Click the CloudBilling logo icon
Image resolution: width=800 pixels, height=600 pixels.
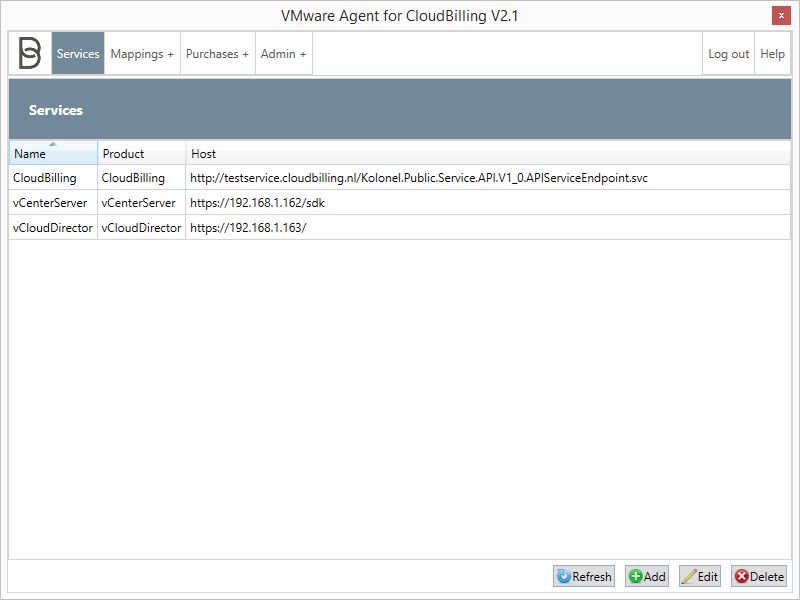[x=30, y=54]
